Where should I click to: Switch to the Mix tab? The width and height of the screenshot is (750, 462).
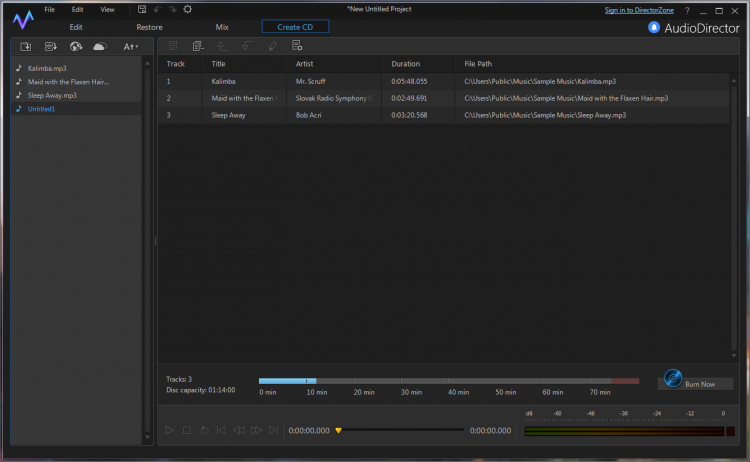[x=222, y=27]
